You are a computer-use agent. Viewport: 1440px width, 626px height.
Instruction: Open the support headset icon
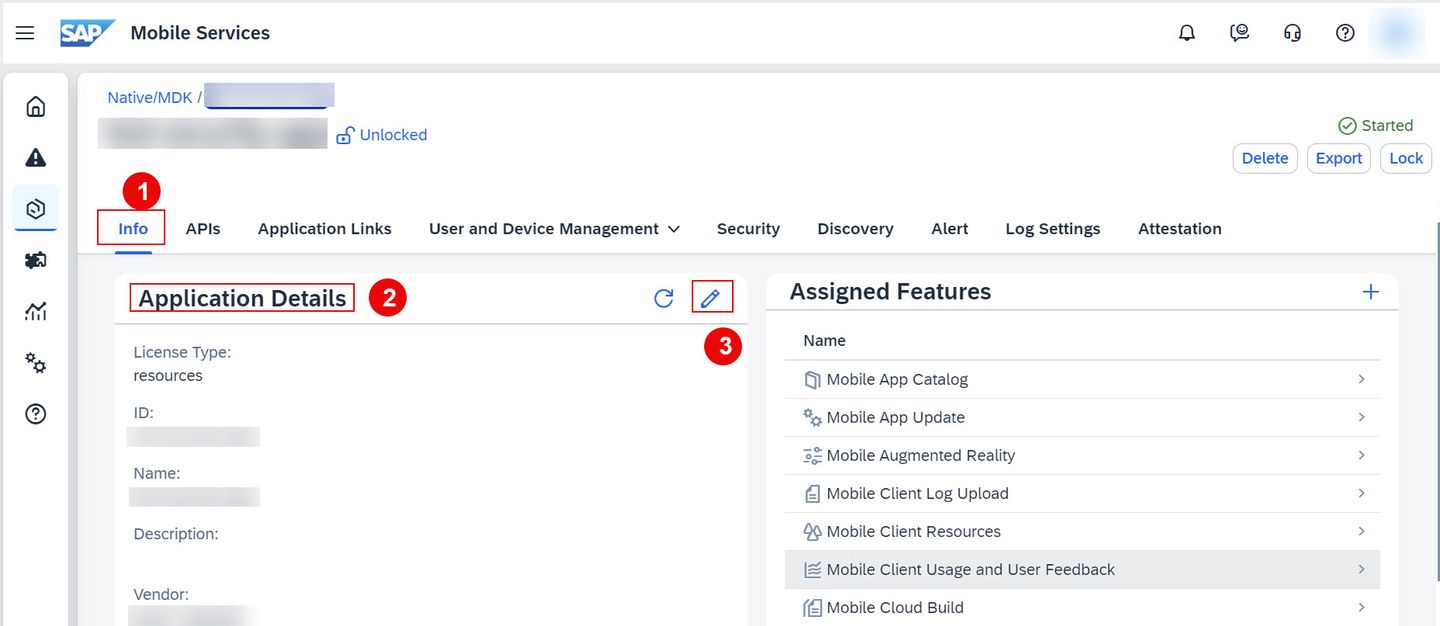pyautogui.click(x=1293, y=33)
